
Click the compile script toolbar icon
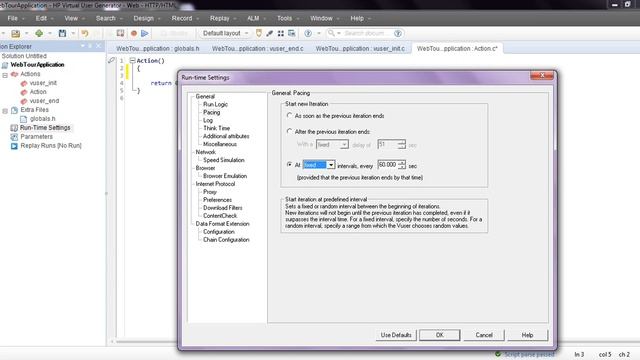(x=120, y=33)
